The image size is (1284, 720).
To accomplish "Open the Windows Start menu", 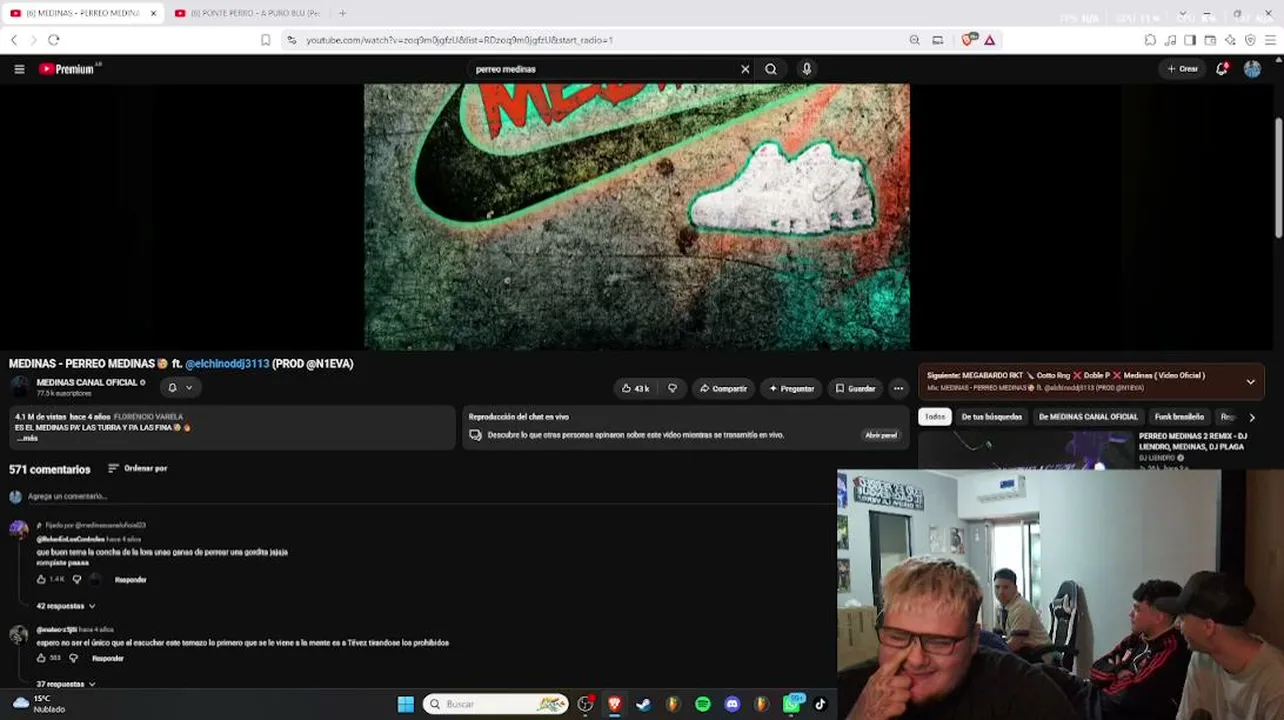I will coord(406,704).
